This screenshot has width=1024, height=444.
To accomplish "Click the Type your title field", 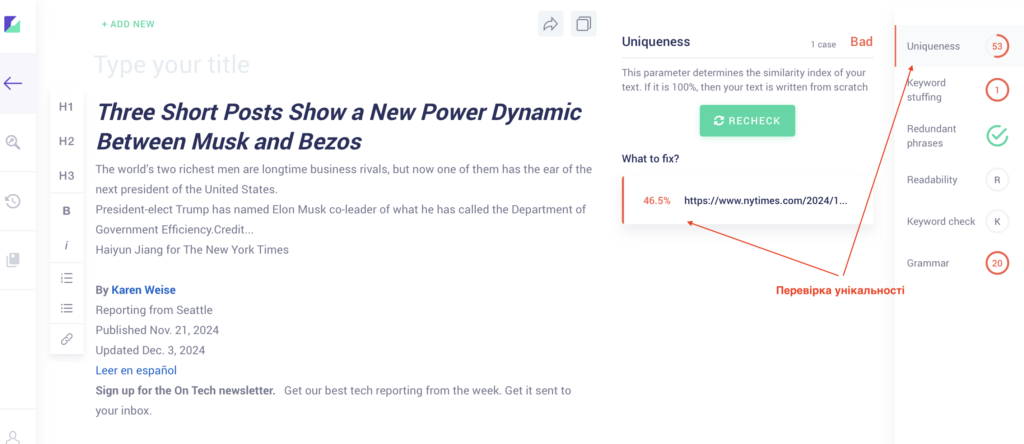I will click(x=172, y=66).
